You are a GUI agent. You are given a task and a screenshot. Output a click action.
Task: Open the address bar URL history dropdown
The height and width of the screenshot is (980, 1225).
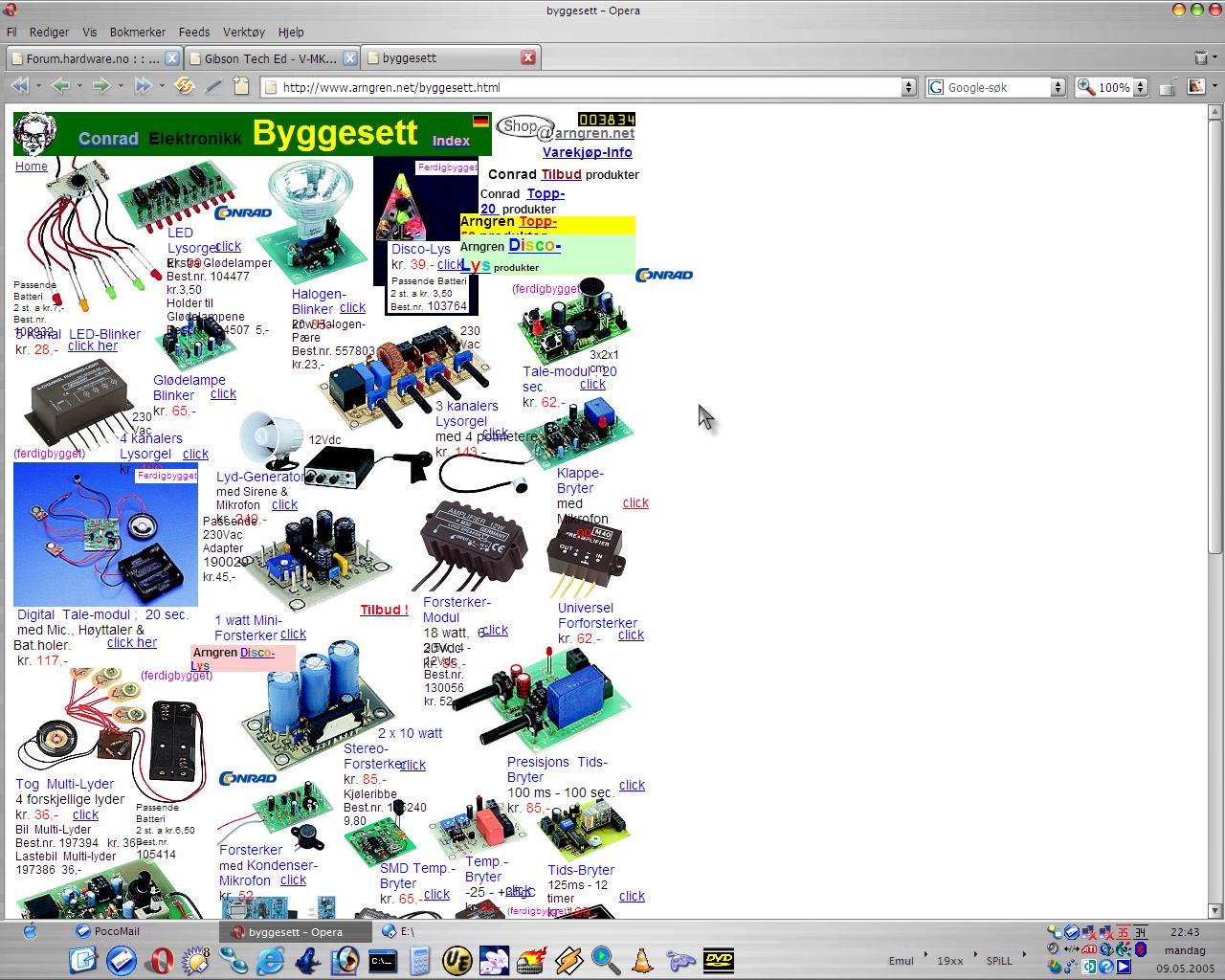click(909, 87)
